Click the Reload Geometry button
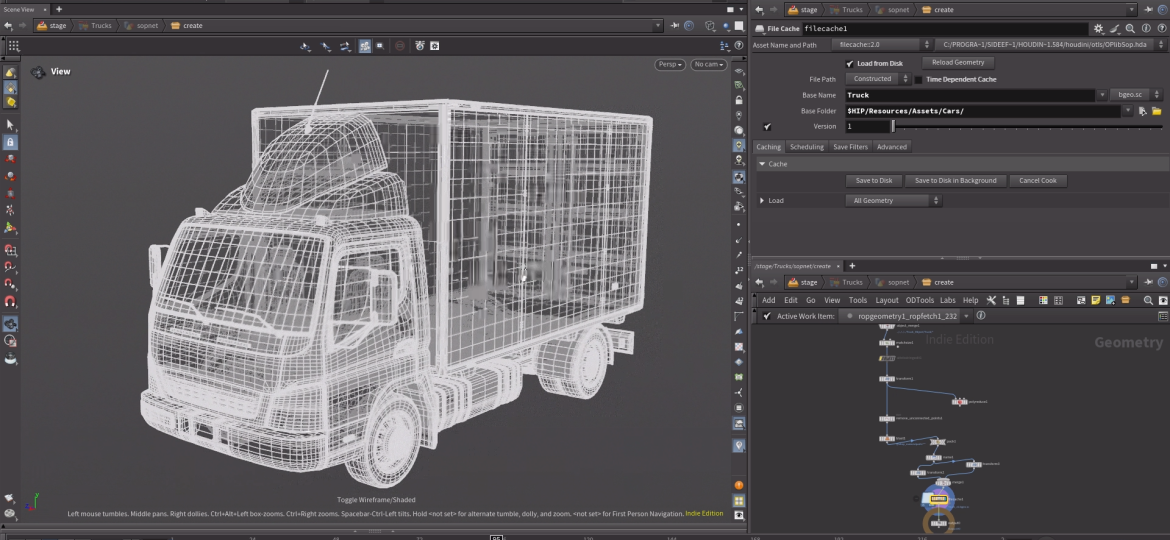 [x=958, y=63]
